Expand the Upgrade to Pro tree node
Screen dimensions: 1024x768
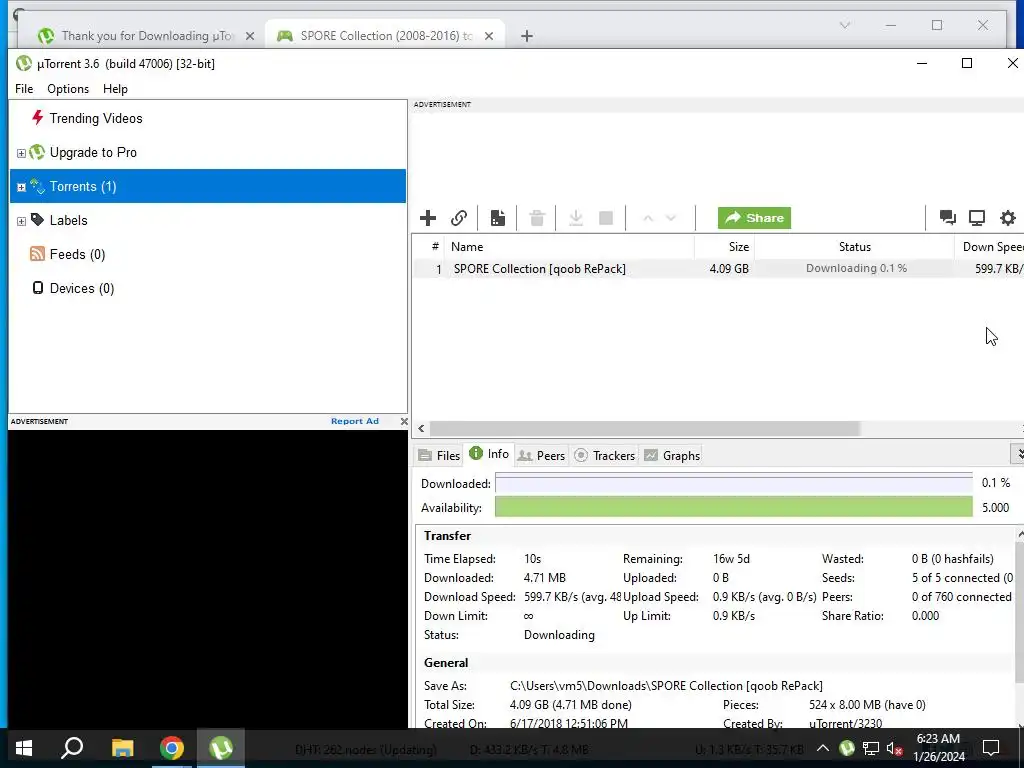coord(21,153)
